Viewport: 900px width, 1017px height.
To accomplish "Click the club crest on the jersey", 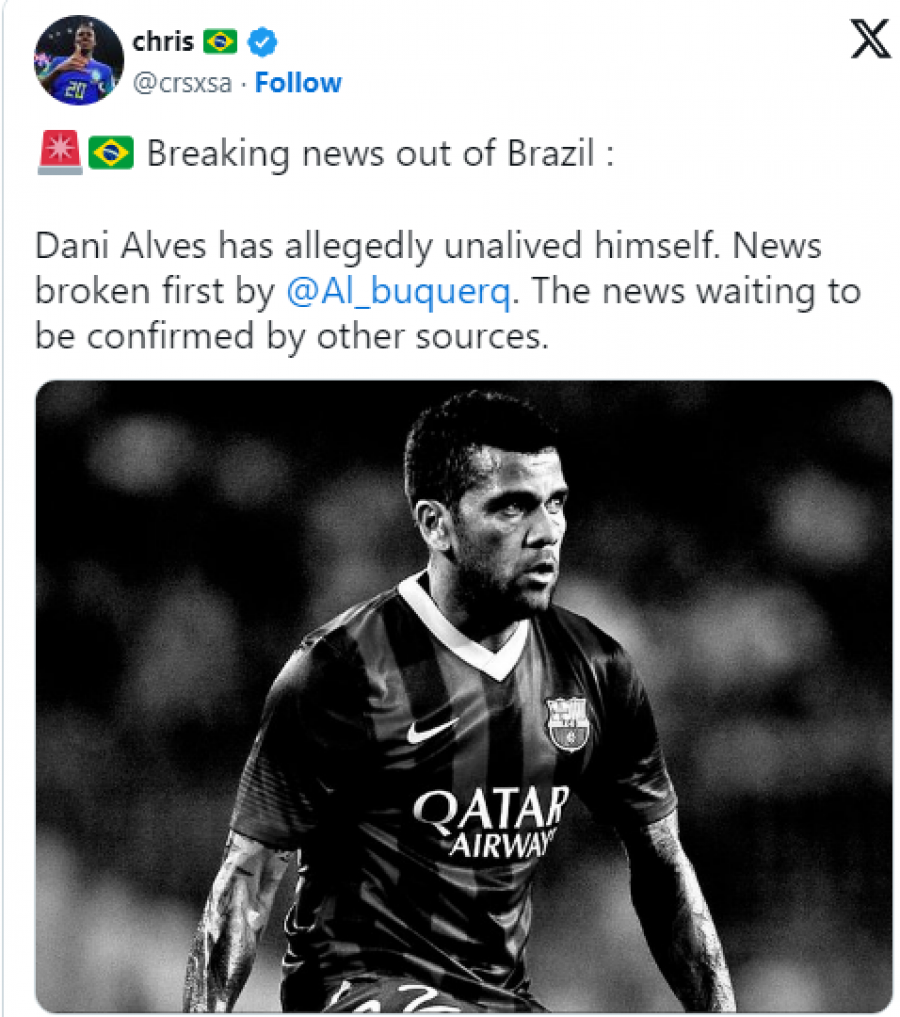I will pyautogui.click(x=568, y=724).
